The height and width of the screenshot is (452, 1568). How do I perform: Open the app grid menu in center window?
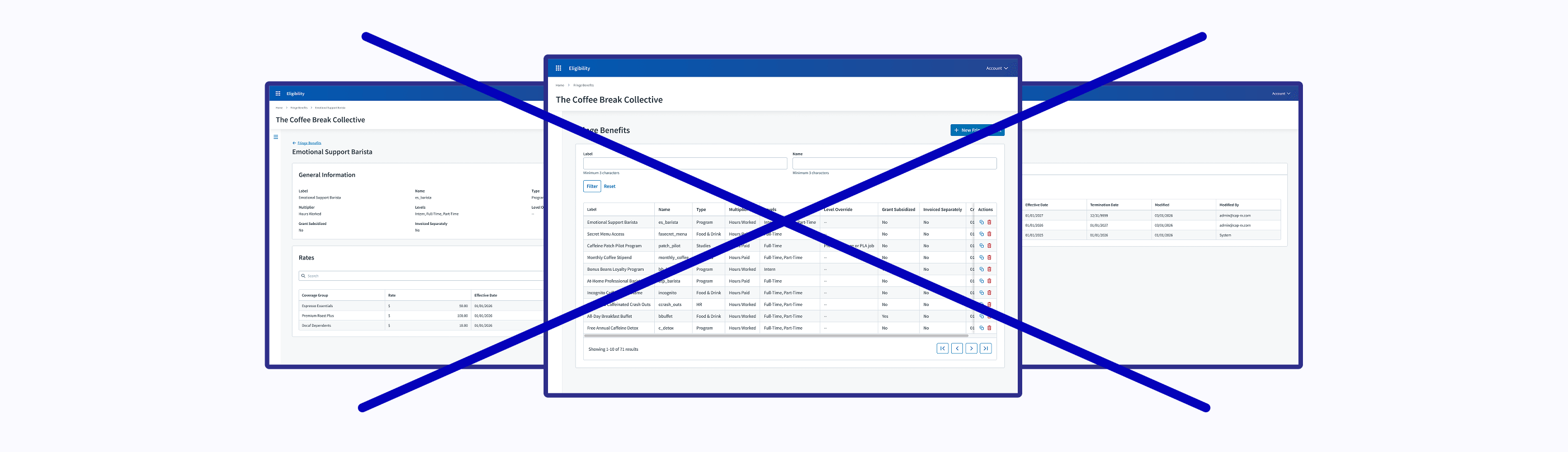[x=558, y=68]
